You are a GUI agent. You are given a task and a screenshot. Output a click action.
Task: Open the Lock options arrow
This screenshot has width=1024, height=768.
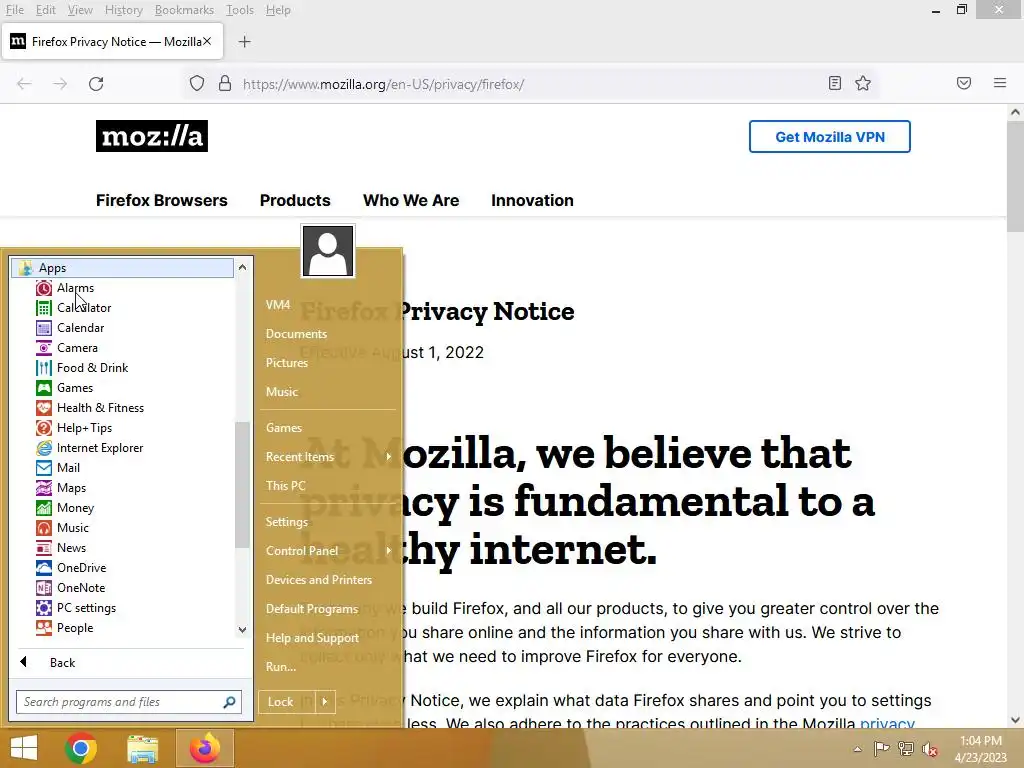pos(325,702)
